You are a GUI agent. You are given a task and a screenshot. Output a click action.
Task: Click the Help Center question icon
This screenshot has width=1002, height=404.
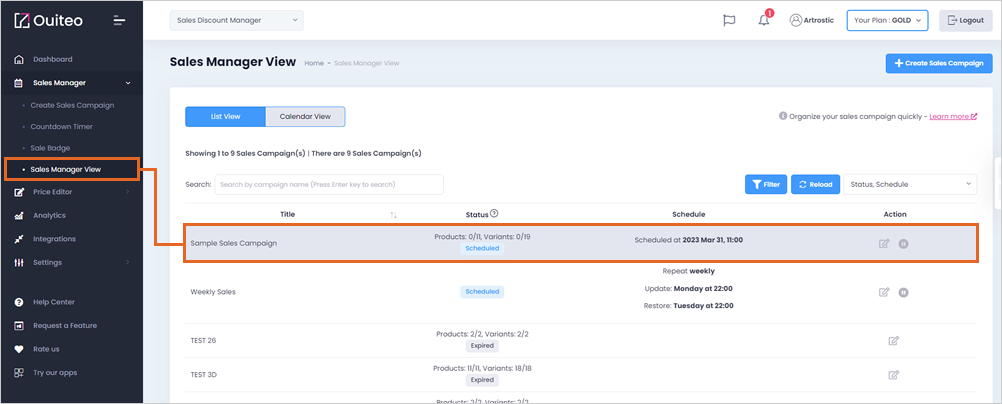(x=19, y=302)
